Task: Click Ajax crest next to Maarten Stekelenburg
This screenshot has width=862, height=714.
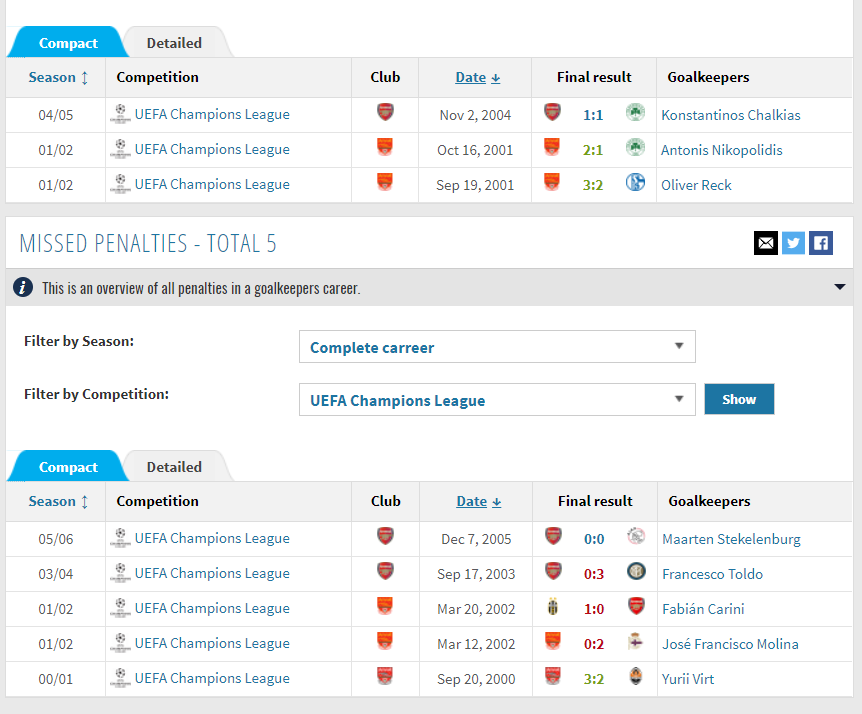Action: (x=636, y=538)
